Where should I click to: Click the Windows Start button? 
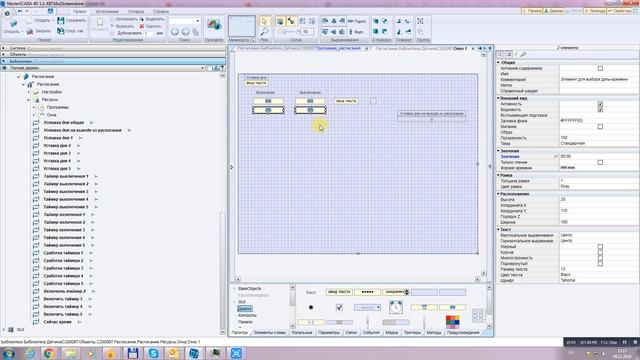(8, 353)
